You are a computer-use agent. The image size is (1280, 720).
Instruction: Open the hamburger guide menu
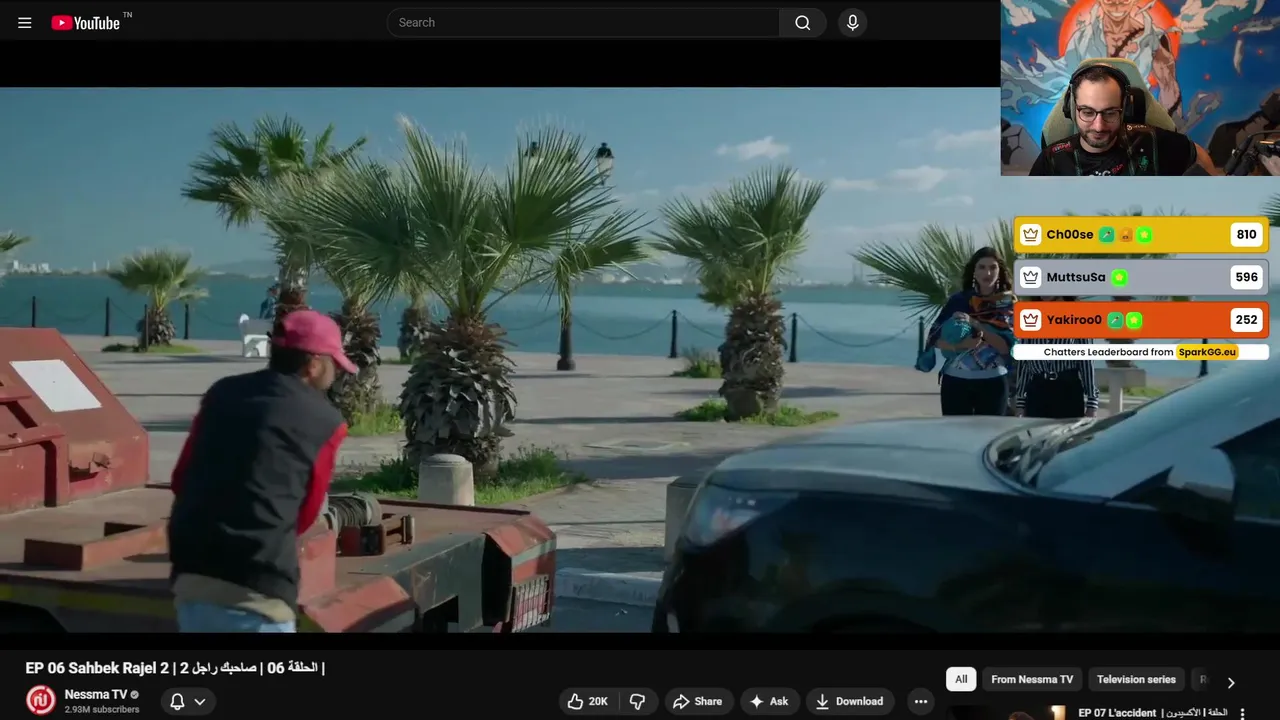tap(25, 22)
